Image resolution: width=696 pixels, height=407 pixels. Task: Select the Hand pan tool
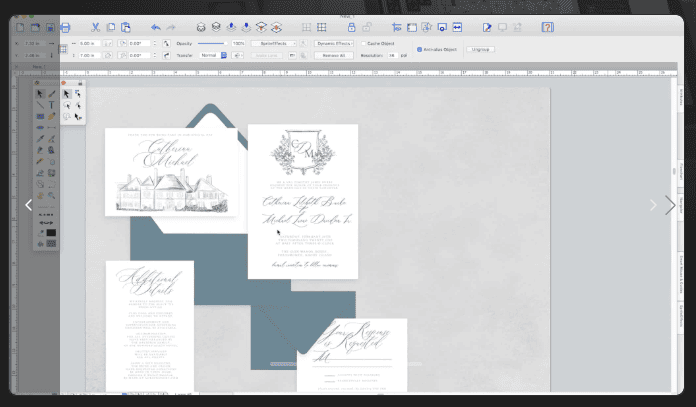pos(40,195)
